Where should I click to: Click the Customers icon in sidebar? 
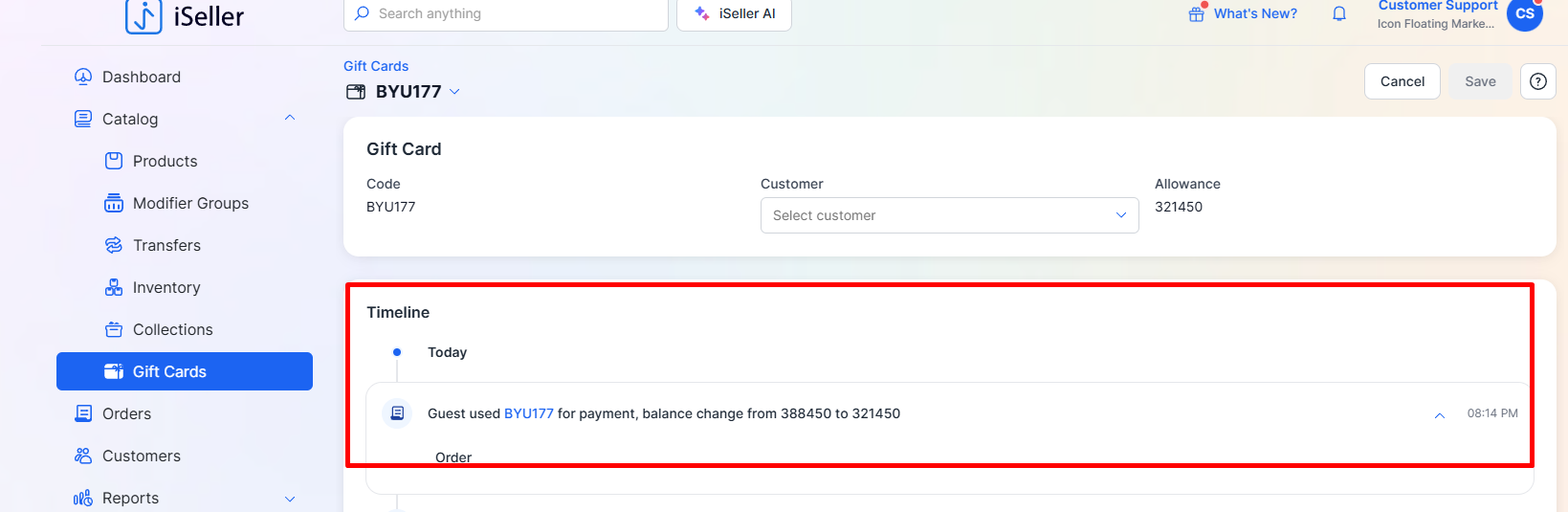pos(83,456)
